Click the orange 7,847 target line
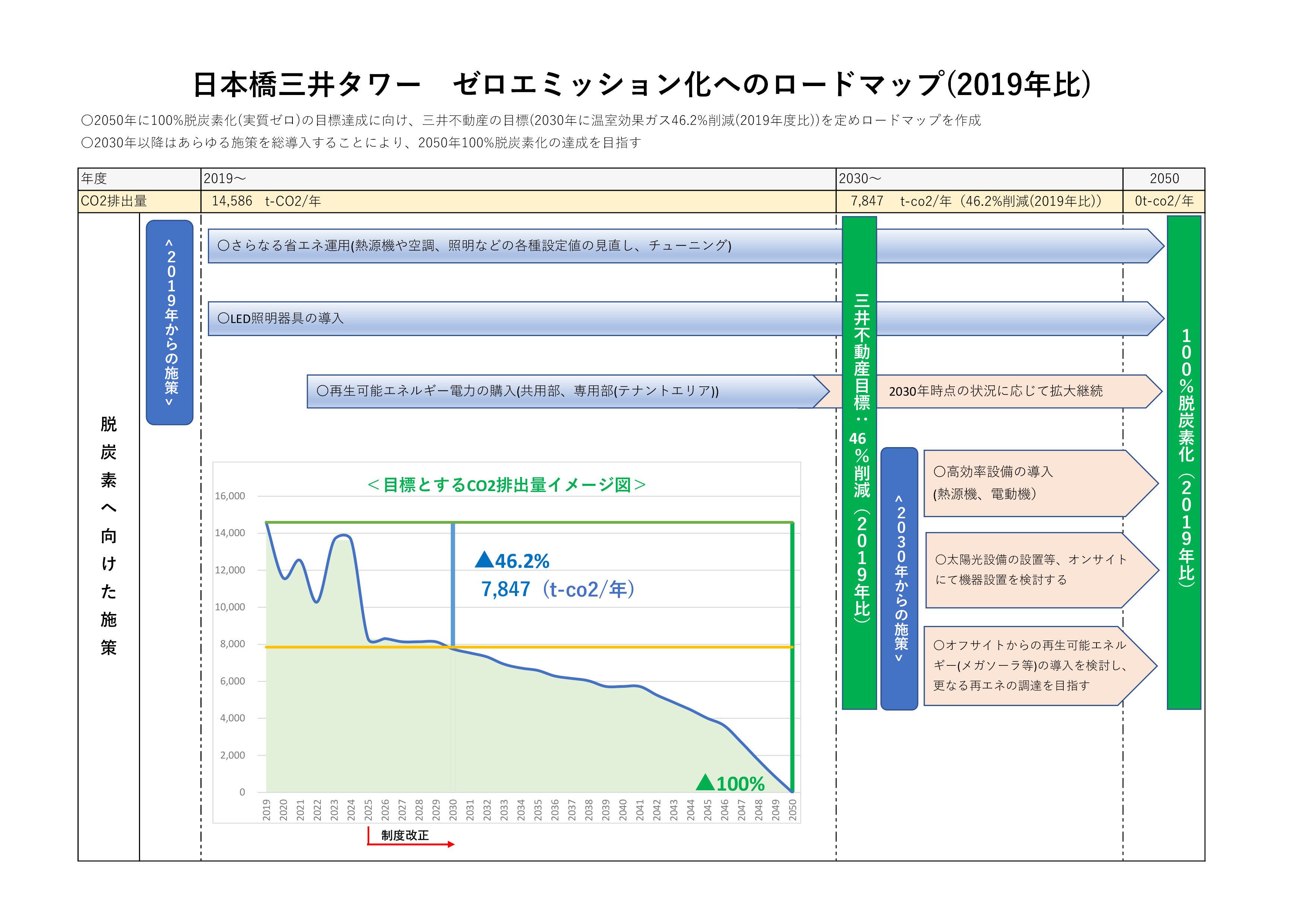1307x924 pixels. [x=529, y=647]
